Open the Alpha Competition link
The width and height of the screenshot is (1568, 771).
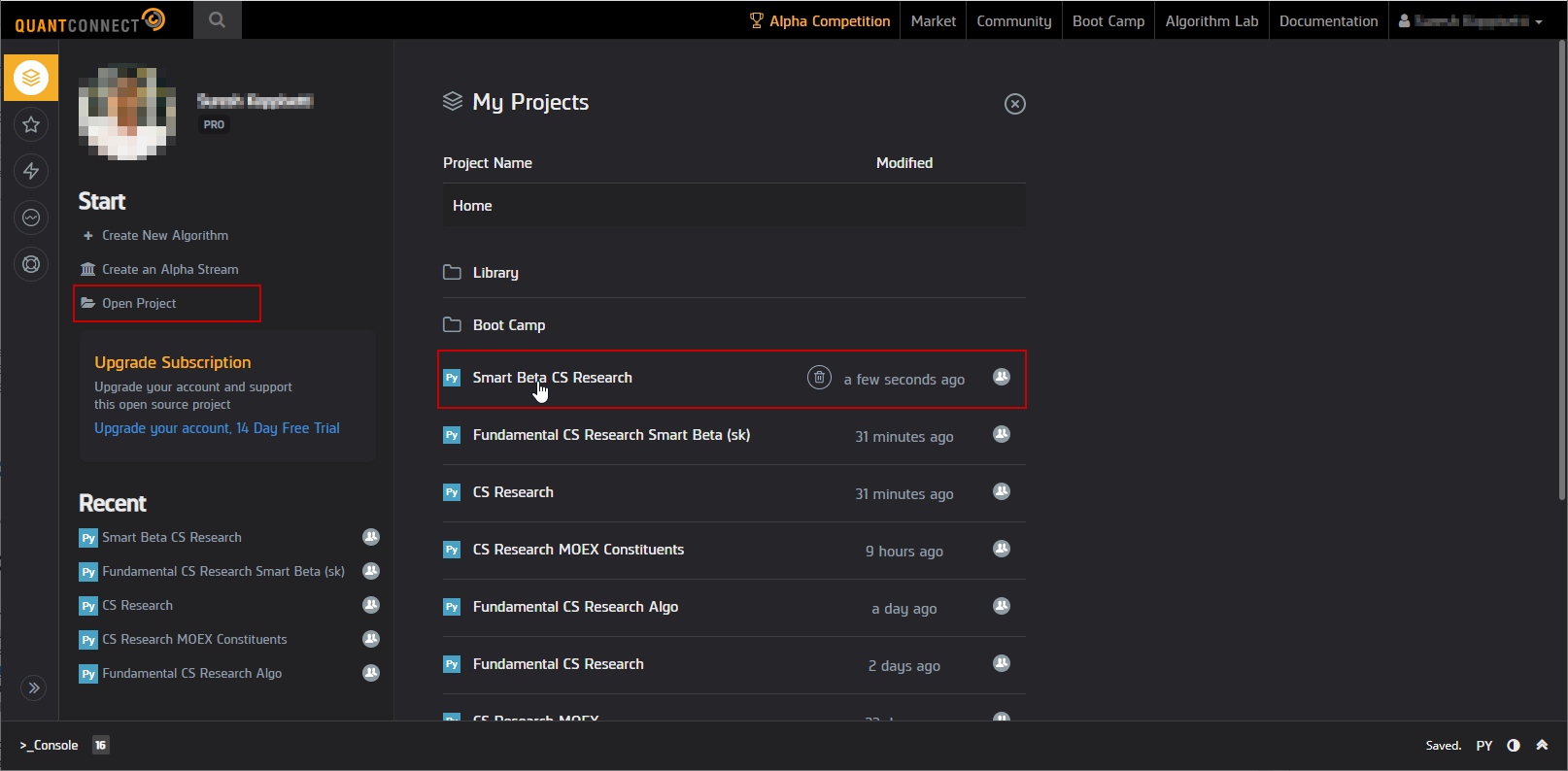pos(830,20)
